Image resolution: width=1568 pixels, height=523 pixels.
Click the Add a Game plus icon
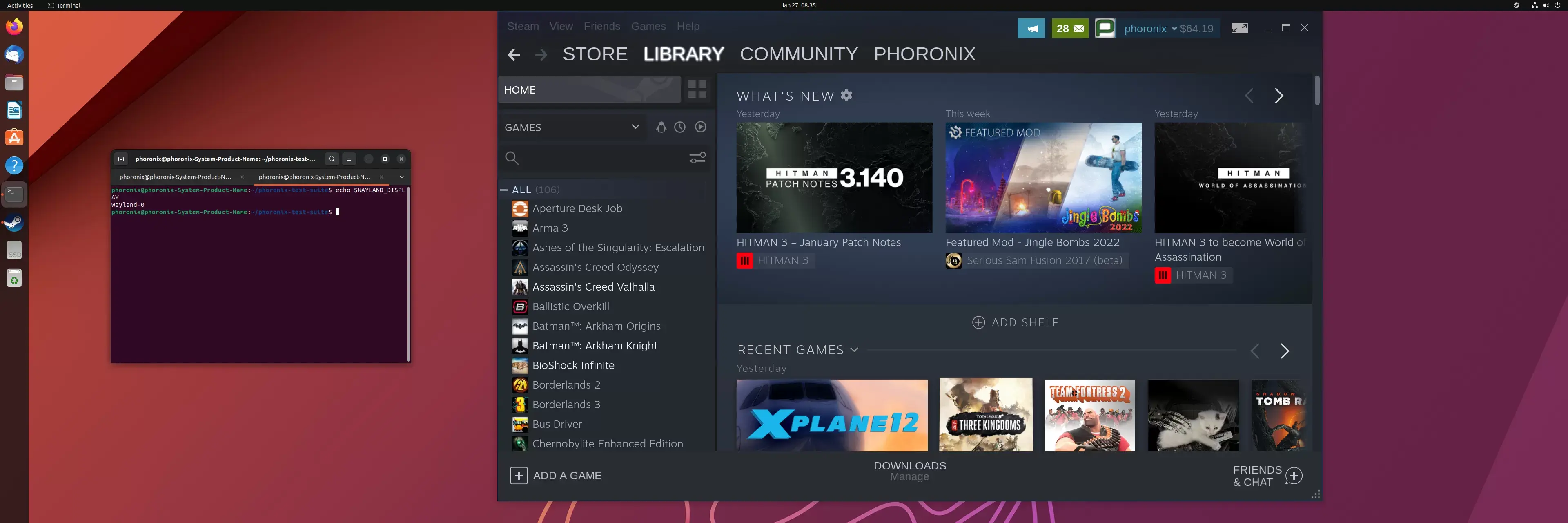point(519,476)
